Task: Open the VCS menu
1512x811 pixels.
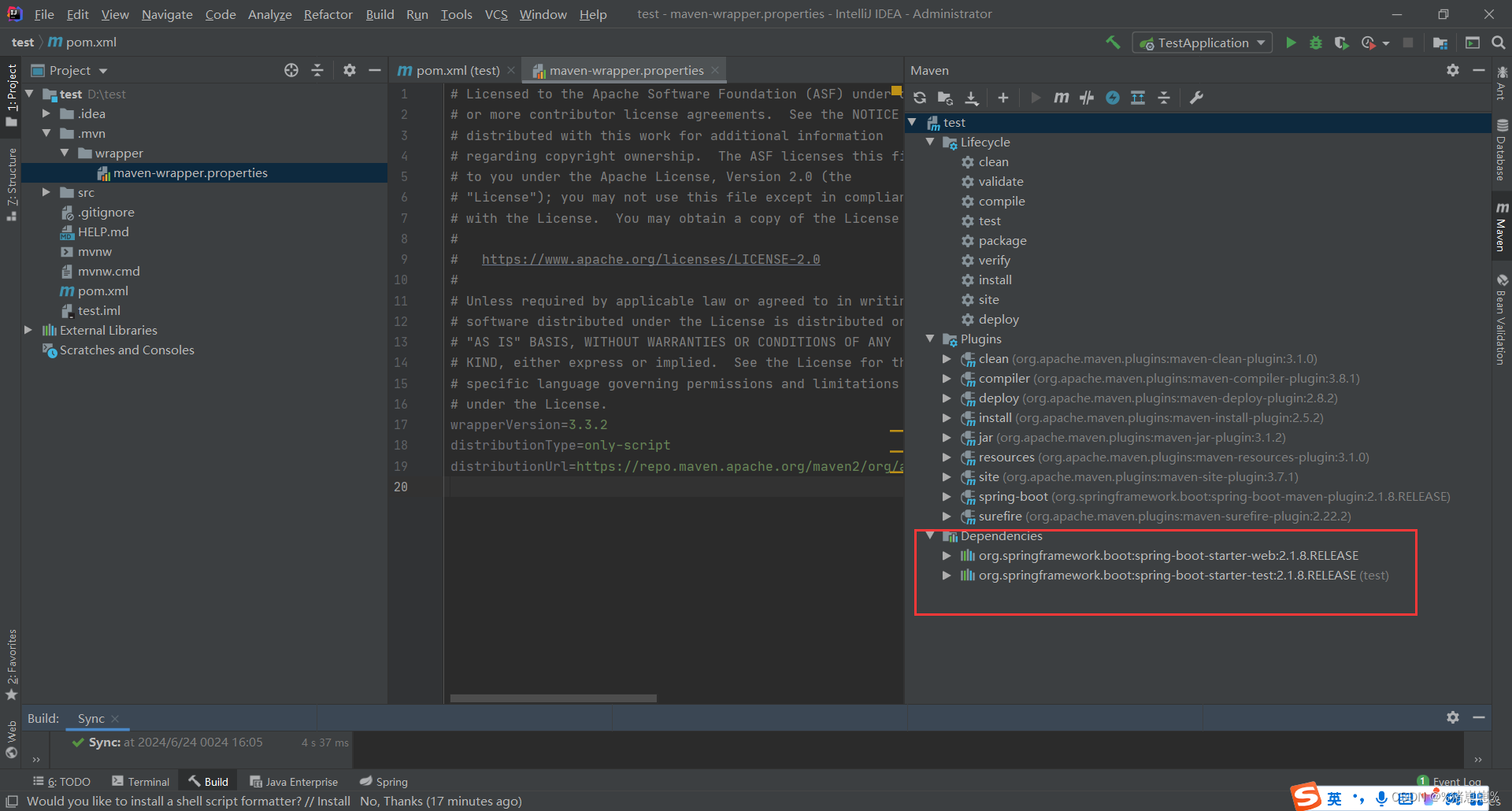Action: coord(496,14)
